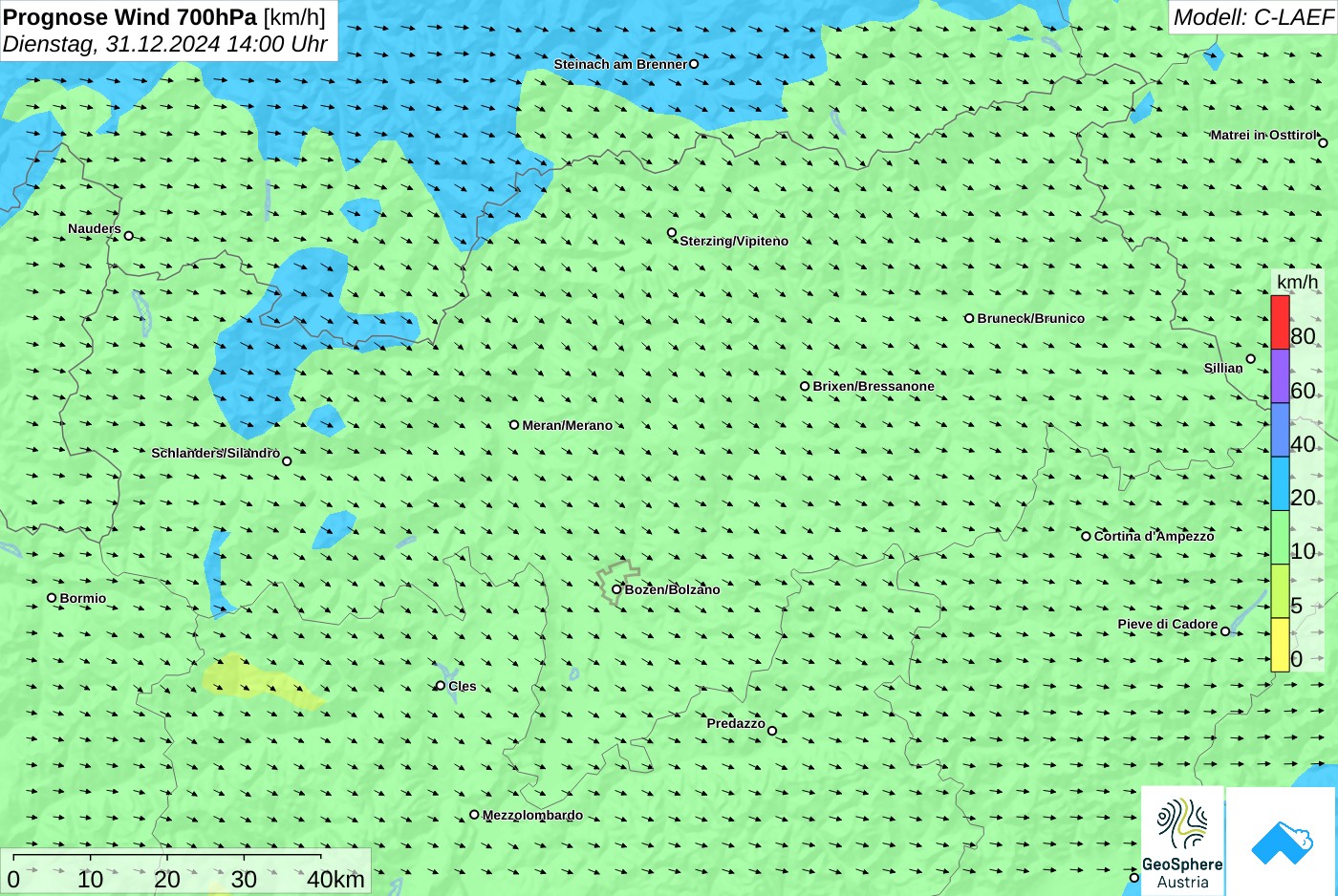Screen dimensions: 1338x896
Task: Click the 'Bozen/Bolzano' city label
Action: click(x=673, y=589)
